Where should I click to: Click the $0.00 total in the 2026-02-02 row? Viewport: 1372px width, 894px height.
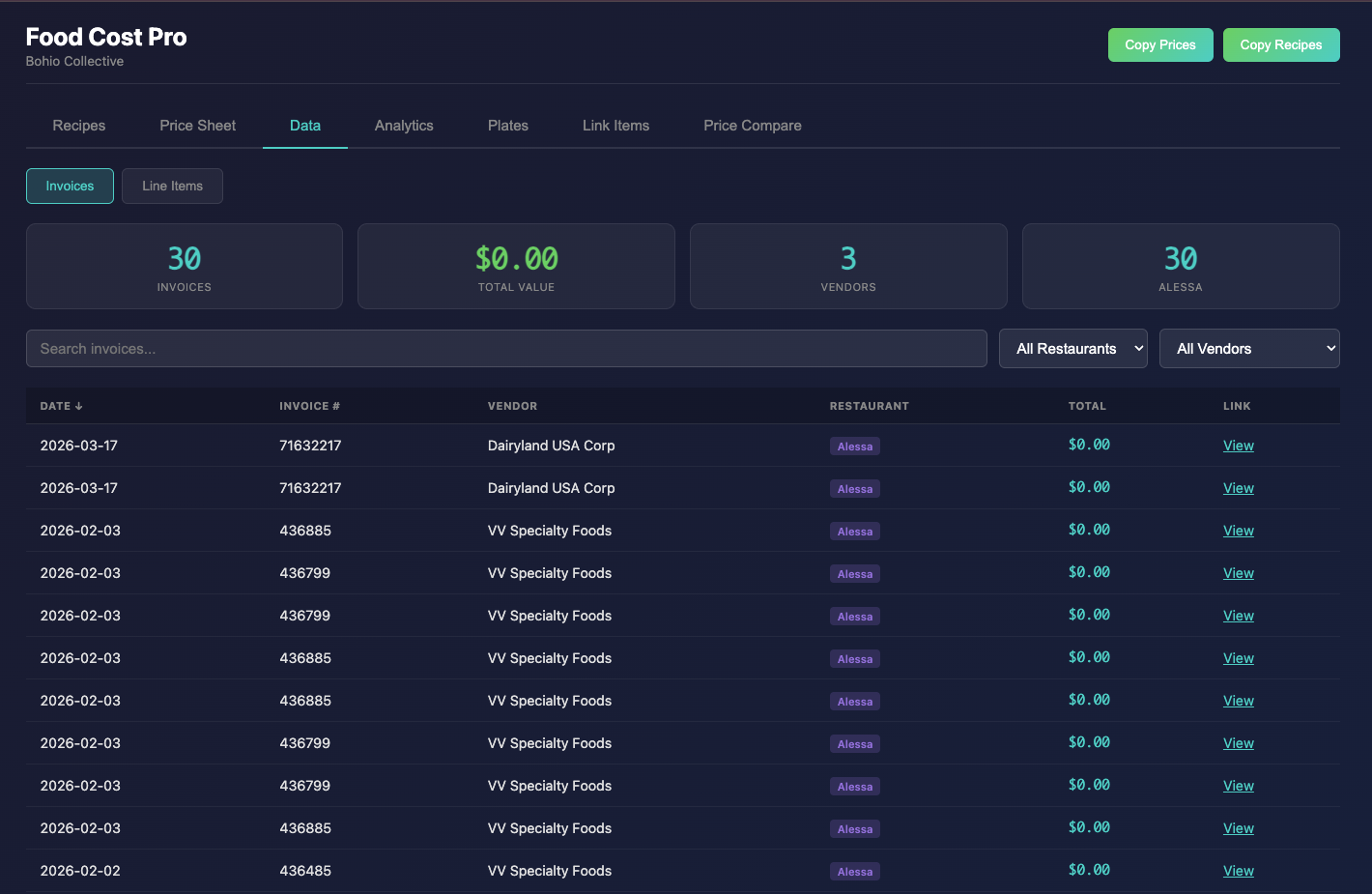pos(1089,870)
